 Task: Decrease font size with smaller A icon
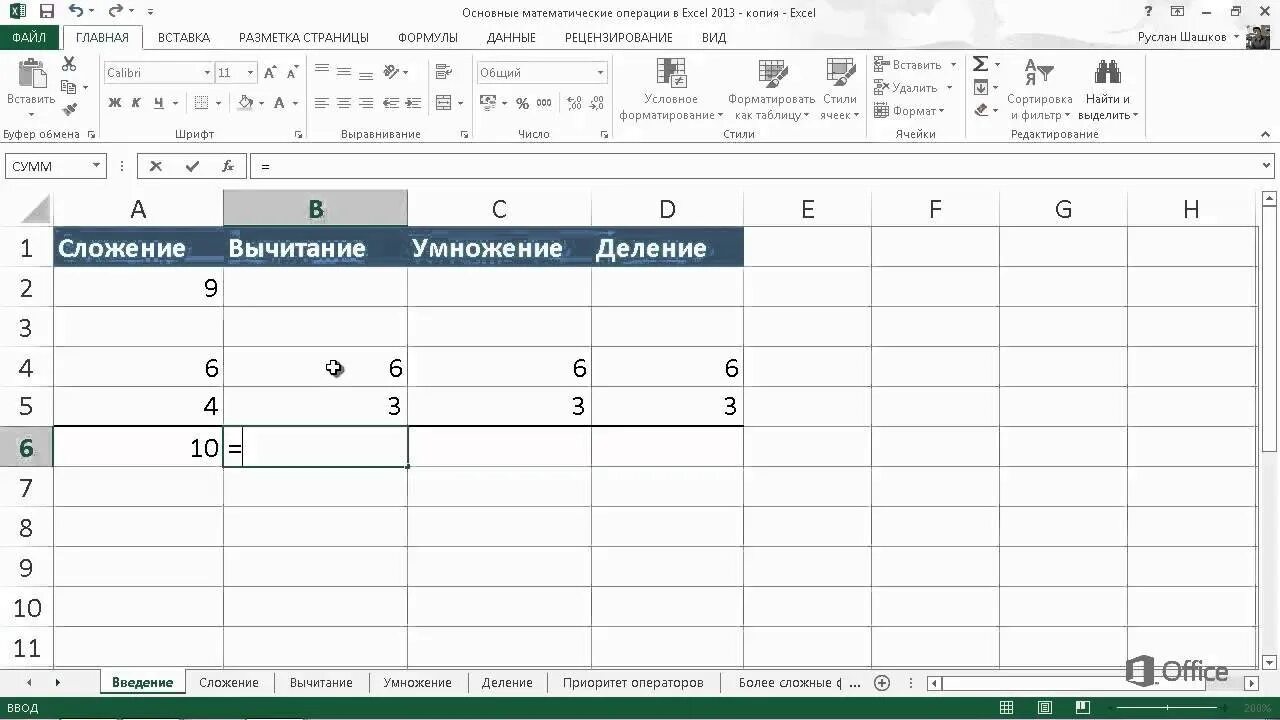(x=292, y=73)
